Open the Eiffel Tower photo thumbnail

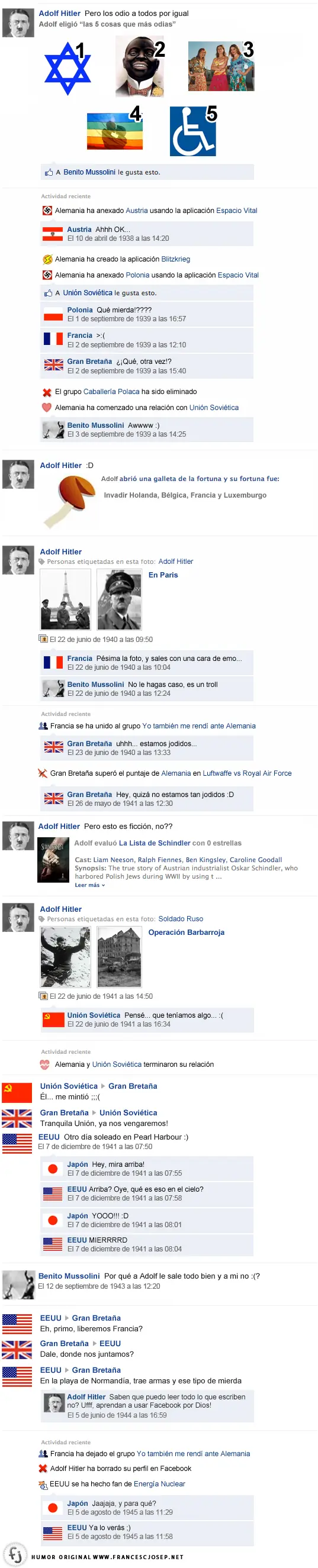tap(65, 599)
